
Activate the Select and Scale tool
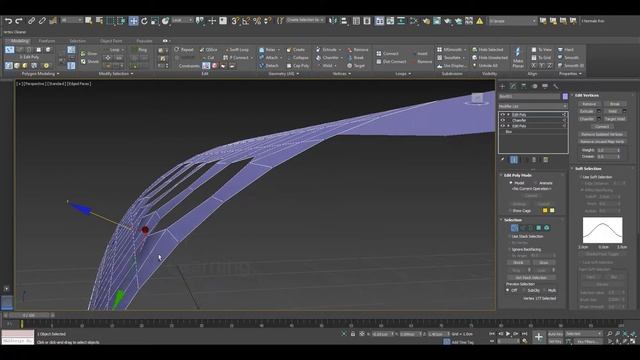pyautogui.click(x=155, y=21)
